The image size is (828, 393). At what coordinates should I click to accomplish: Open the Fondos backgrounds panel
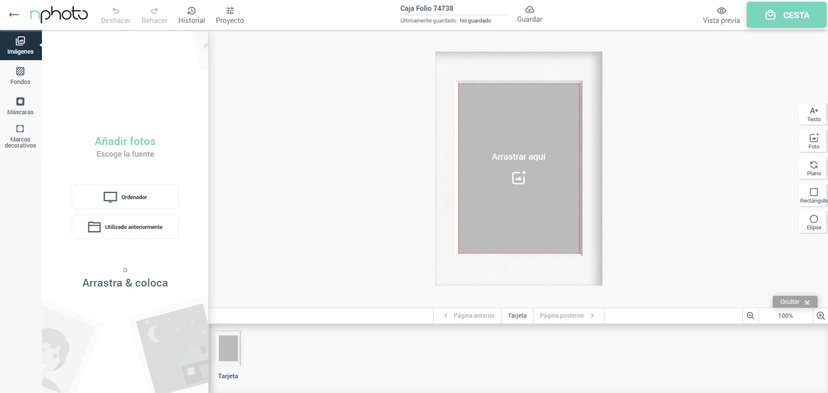click(x=20, y=76)
